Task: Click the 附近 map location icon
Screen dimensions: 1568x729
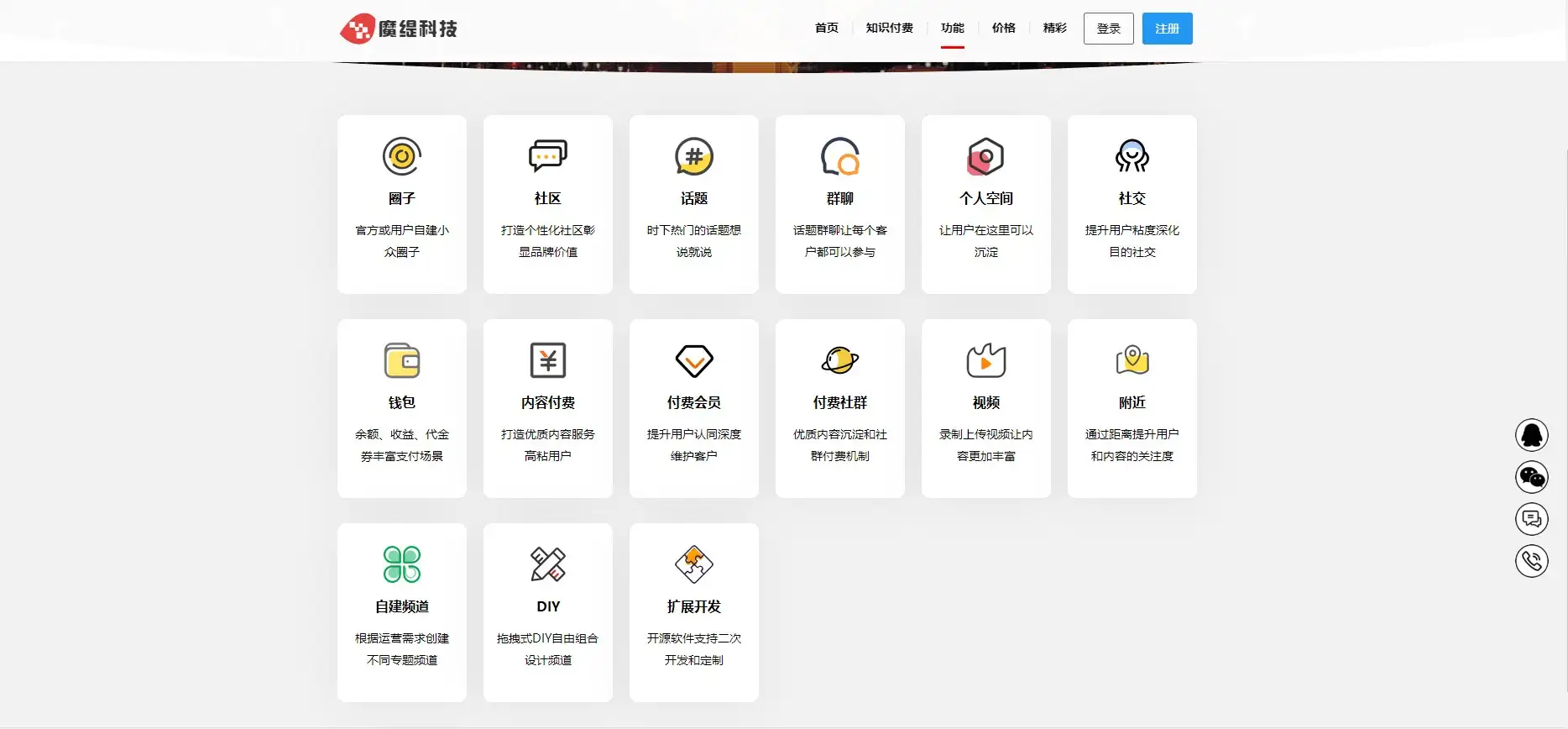Action: 1132,361
